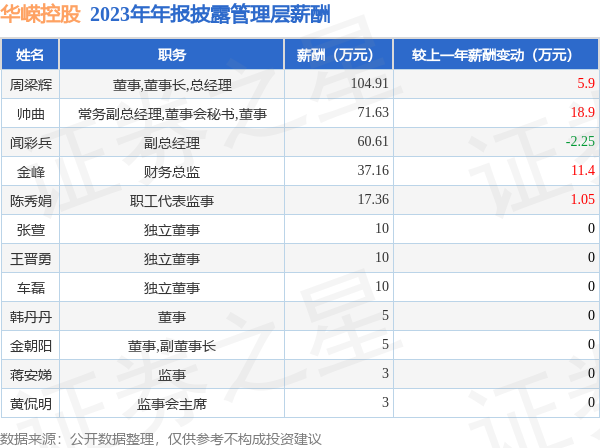Click salary 3 in 黄侃明's row
Image resolution: width=600 pixels, height=448 pixels.
385,402
